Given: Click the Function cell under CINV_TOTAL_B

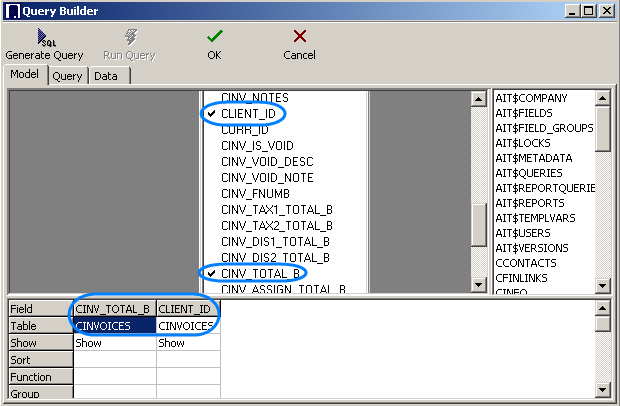Looking at the screenshot, I should 115,377.
